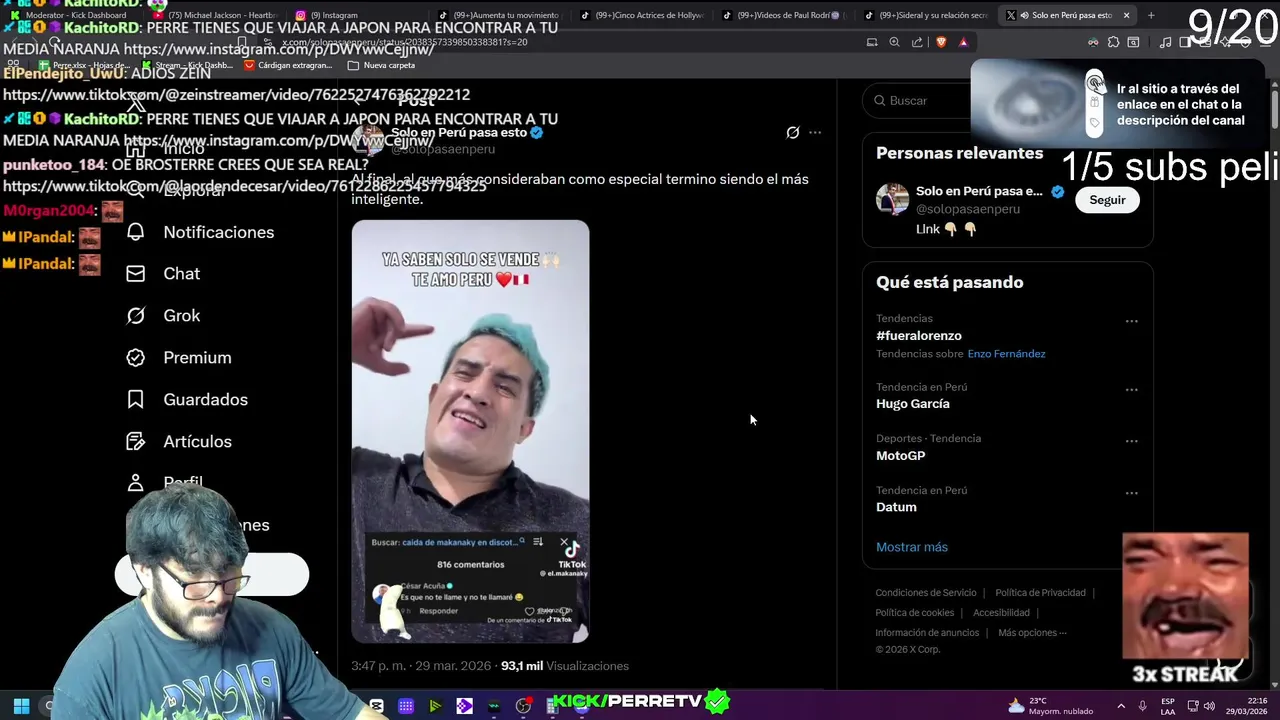Screen dimensions: 1280x720
Task: Open the Windows Start menu
Action: [21, 706]
